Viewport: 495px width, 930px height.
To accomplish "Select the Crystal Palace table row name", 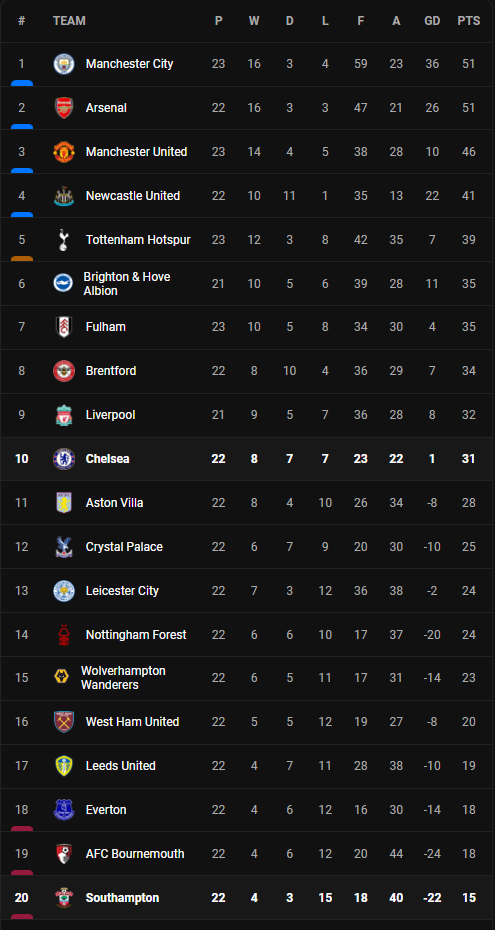I will tap(124, 547).
